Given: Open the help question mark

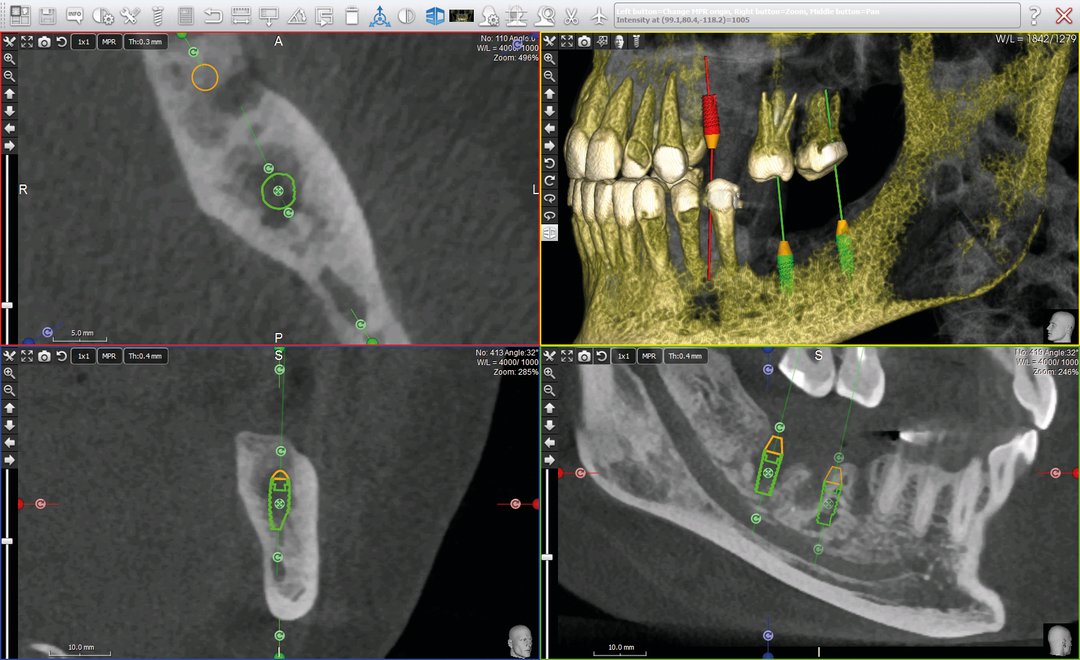Looking at the screenshot, I should (x=1035, y=16).
